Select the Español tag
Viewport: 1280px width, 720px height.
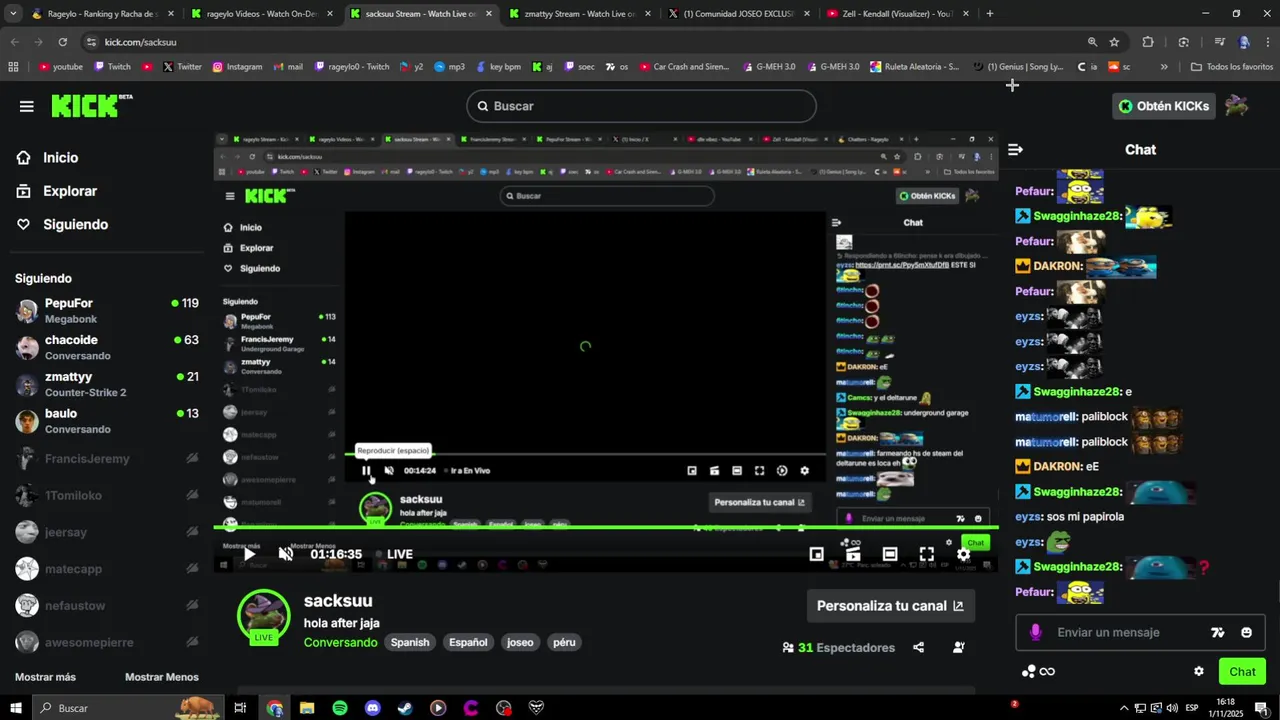(468, 642)
